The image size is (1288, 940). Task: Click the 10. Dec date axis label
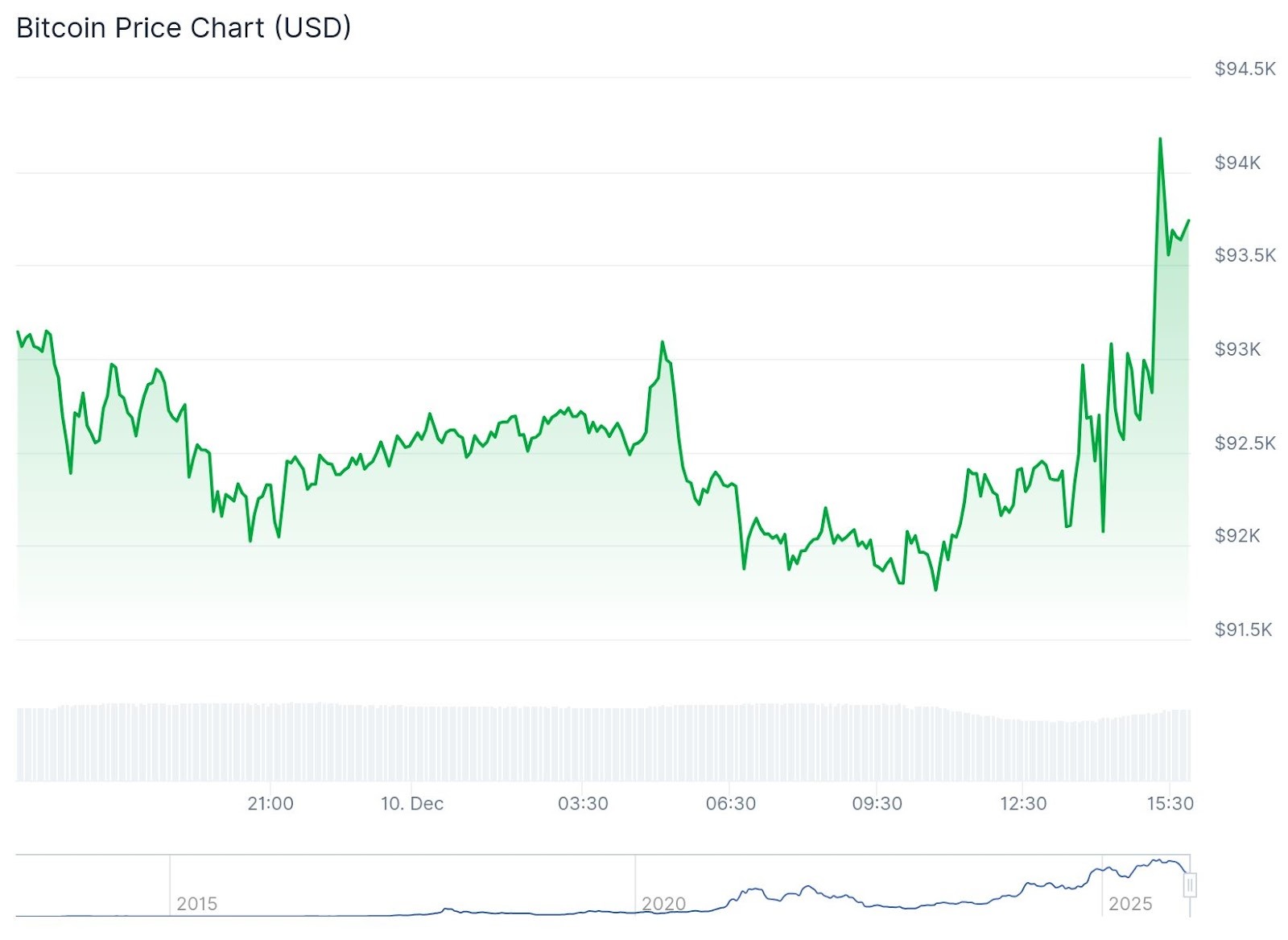(x=412, y=804)
